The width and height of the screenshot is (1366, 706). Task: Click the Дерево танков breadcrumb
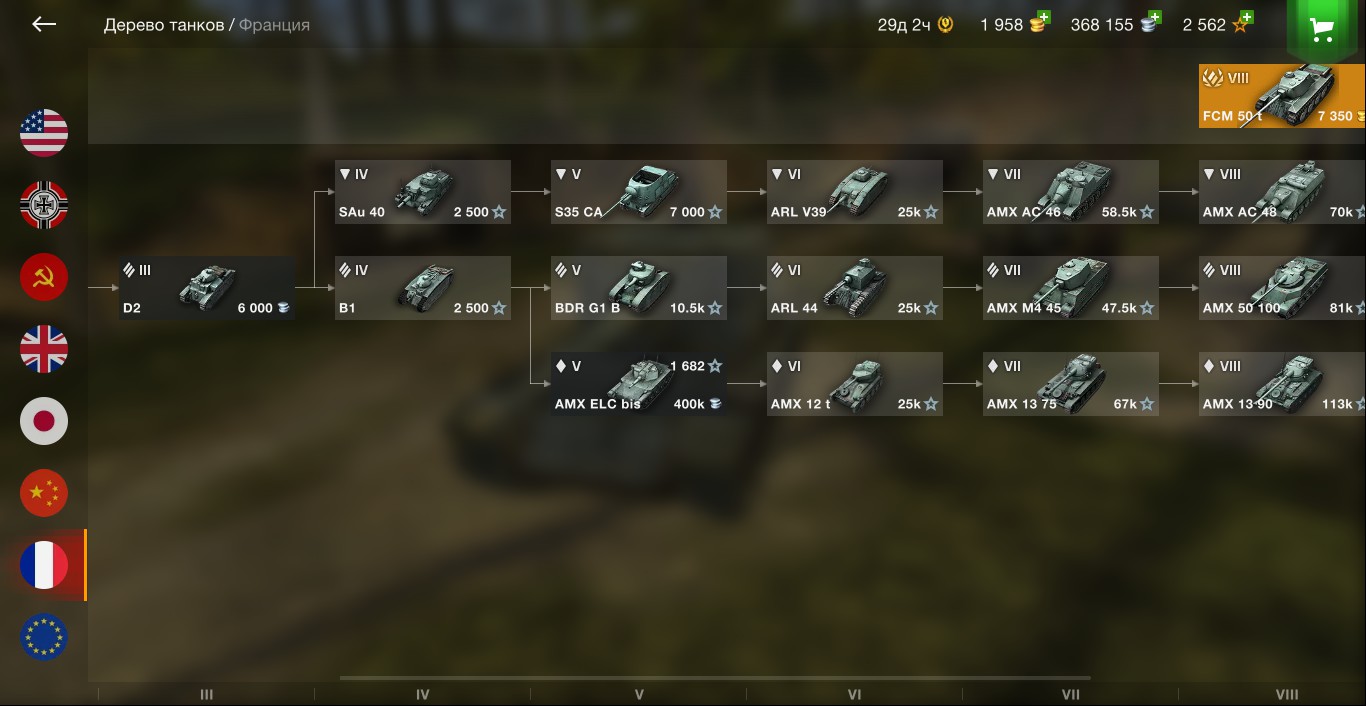click(x=164, y=25)
